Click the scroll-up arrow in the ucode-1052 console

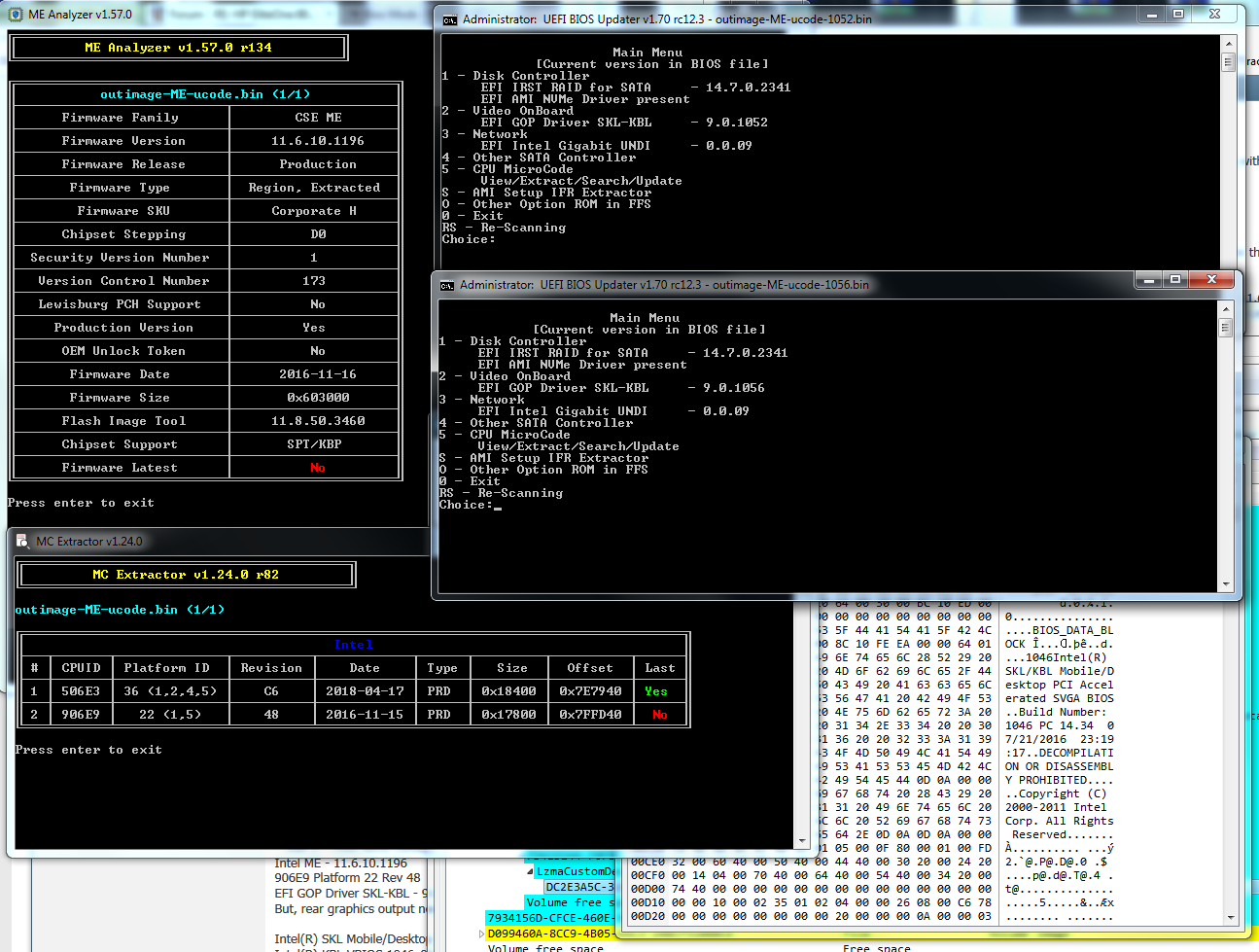pyautogui.click(x=1229, y=44)
